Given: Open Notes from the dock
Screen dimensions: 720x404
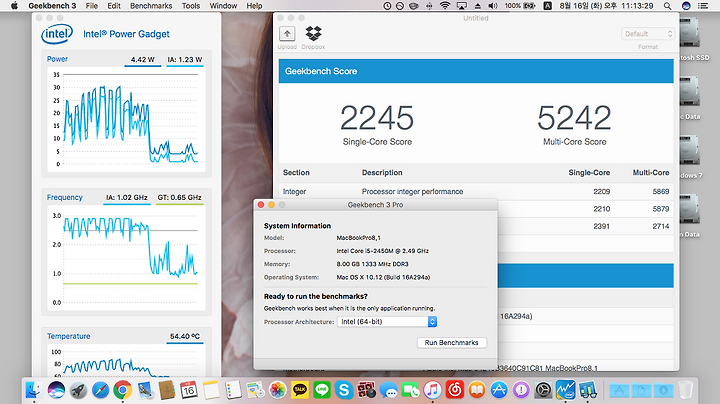Looking at the screenshot, I should tap(211, 390).
